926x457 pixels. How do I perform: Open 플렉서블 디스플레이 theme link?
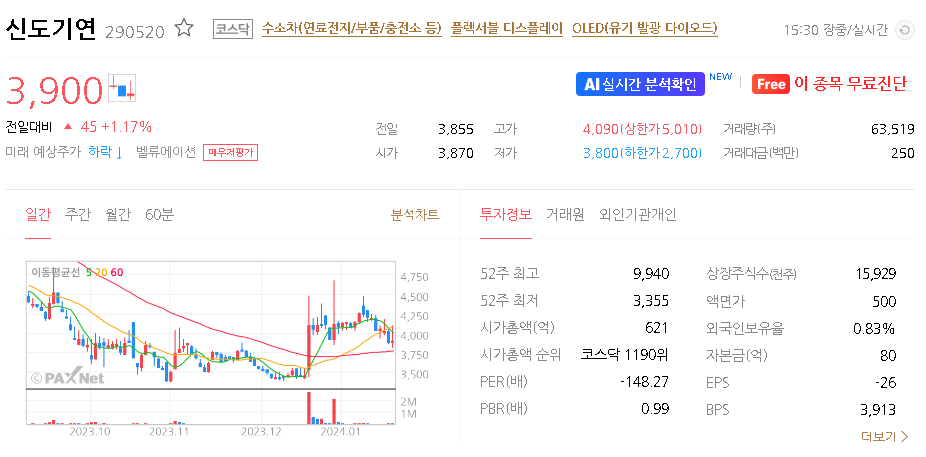[x=507, y=28]
